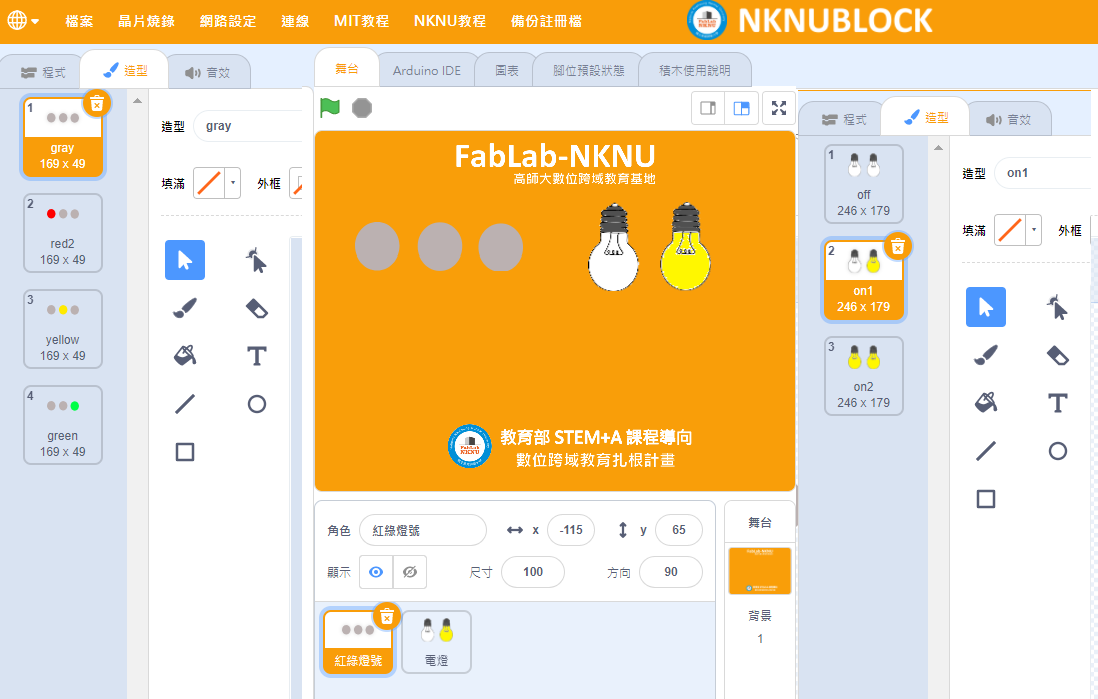Select the stage backdrop thumbnail
1098x699 pixels.
[760, 571]
